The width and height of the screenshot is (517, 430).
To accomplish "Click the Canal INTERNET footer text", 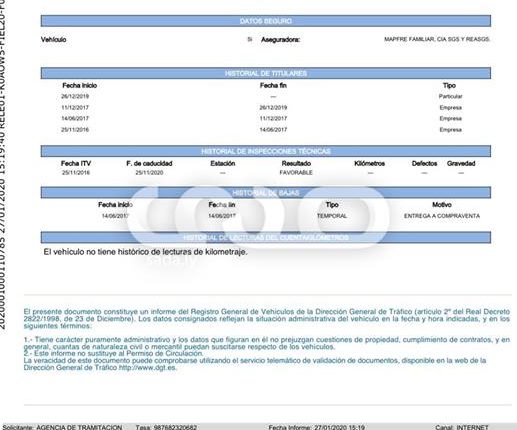I will coord(462,427).
